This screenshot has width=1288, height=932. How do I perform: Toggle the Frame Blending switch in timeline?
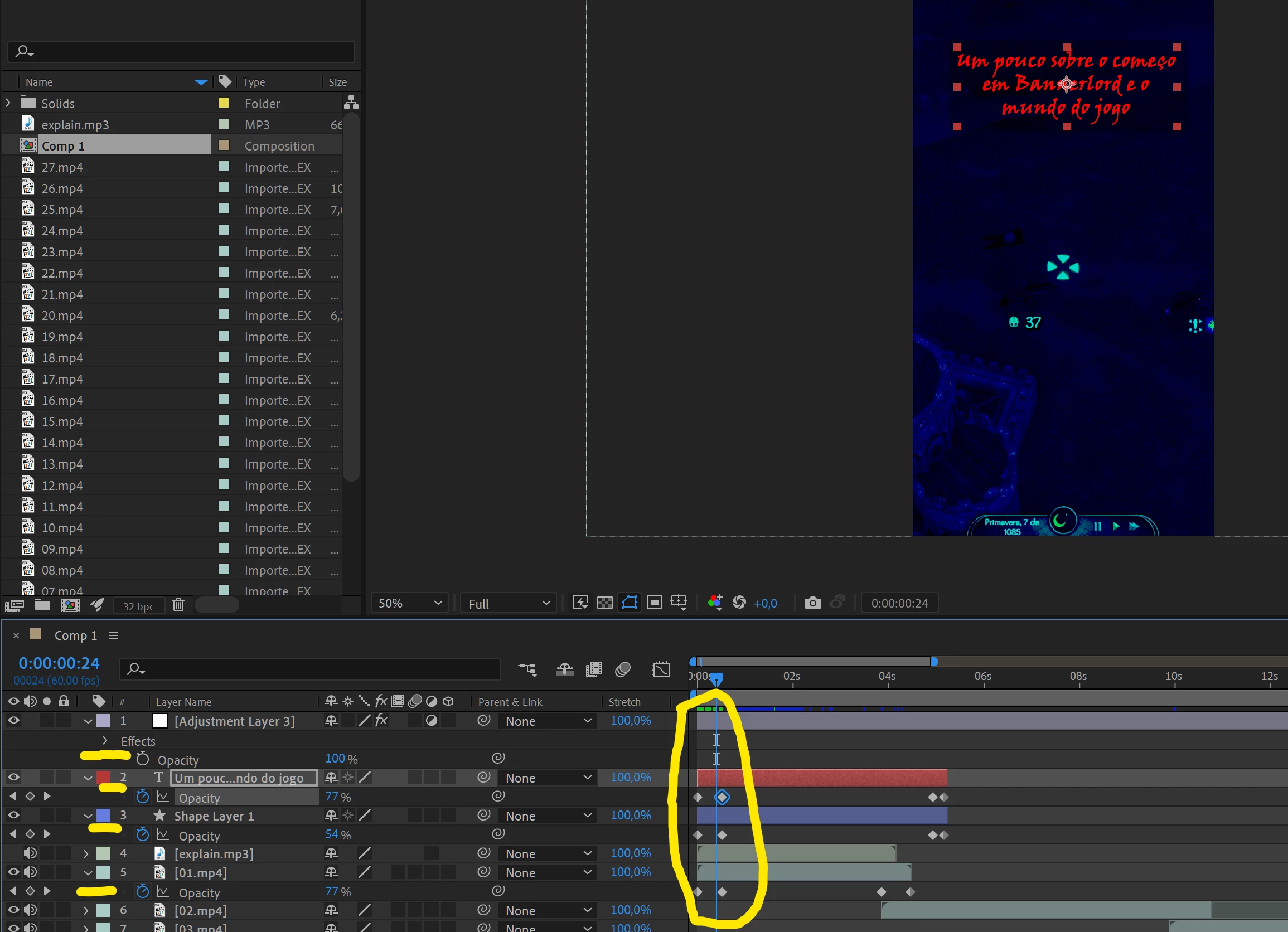point(593,670)
